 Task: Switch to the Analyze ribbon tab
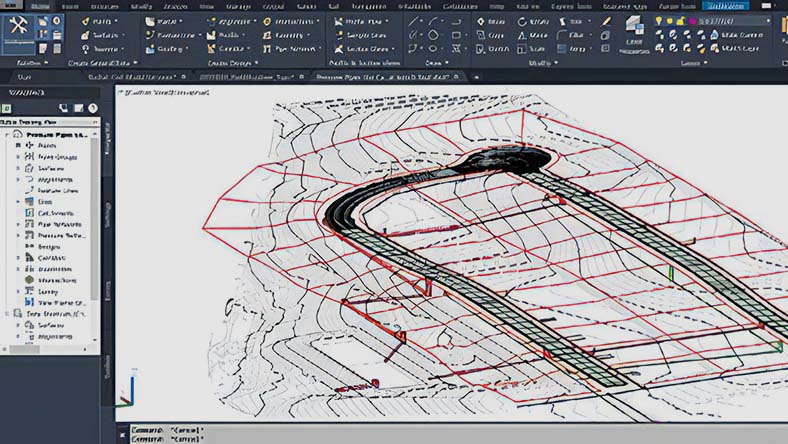click(176, 7)
